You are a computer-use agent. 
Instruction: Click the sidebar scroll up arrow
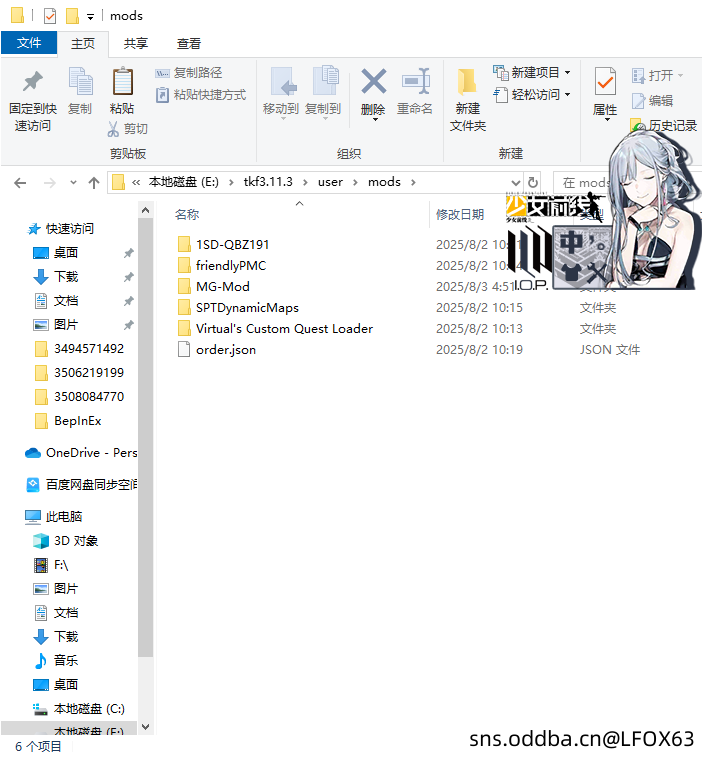[x=145, y=210]
